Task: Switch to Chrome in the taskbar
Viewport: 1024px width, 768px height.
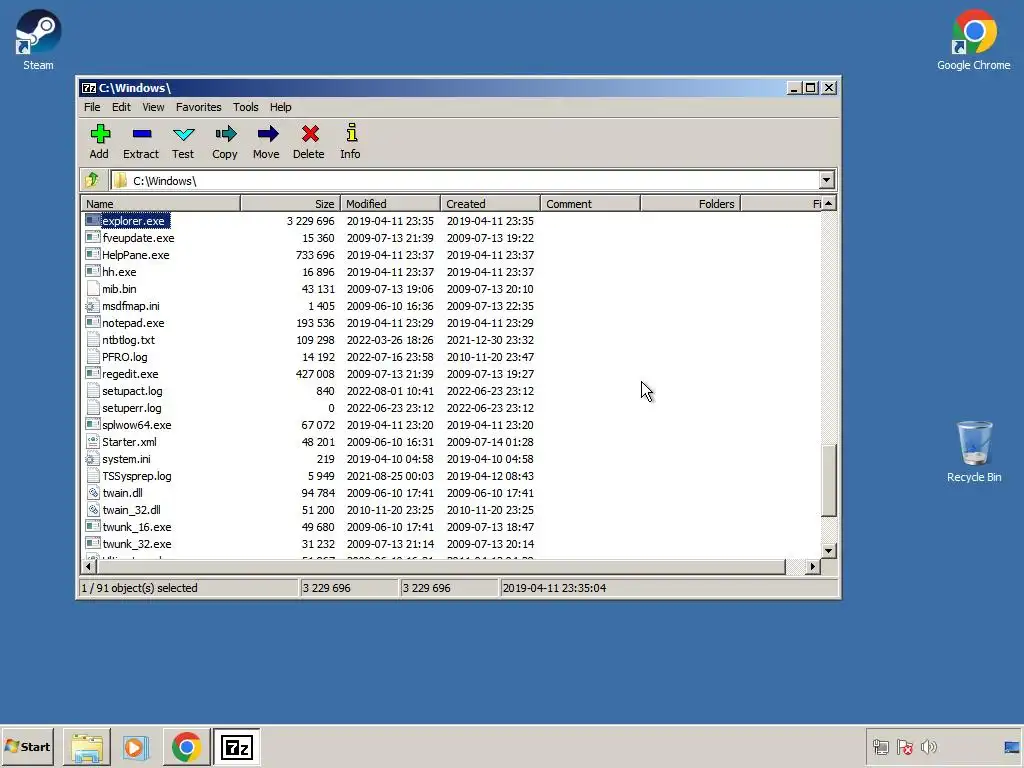Action: click(x=186, y=746)
